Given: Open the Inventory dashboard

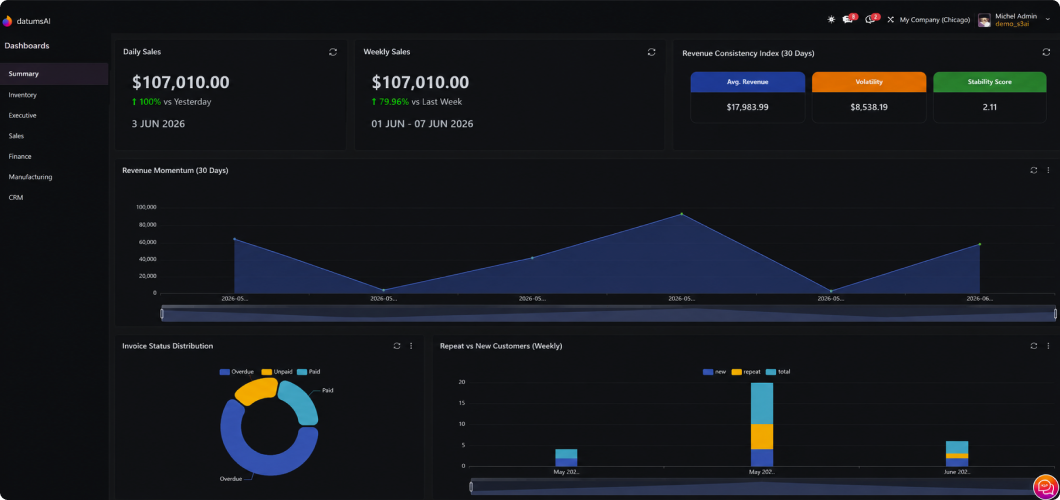Looking at the screenshot, I should (54, 95).
